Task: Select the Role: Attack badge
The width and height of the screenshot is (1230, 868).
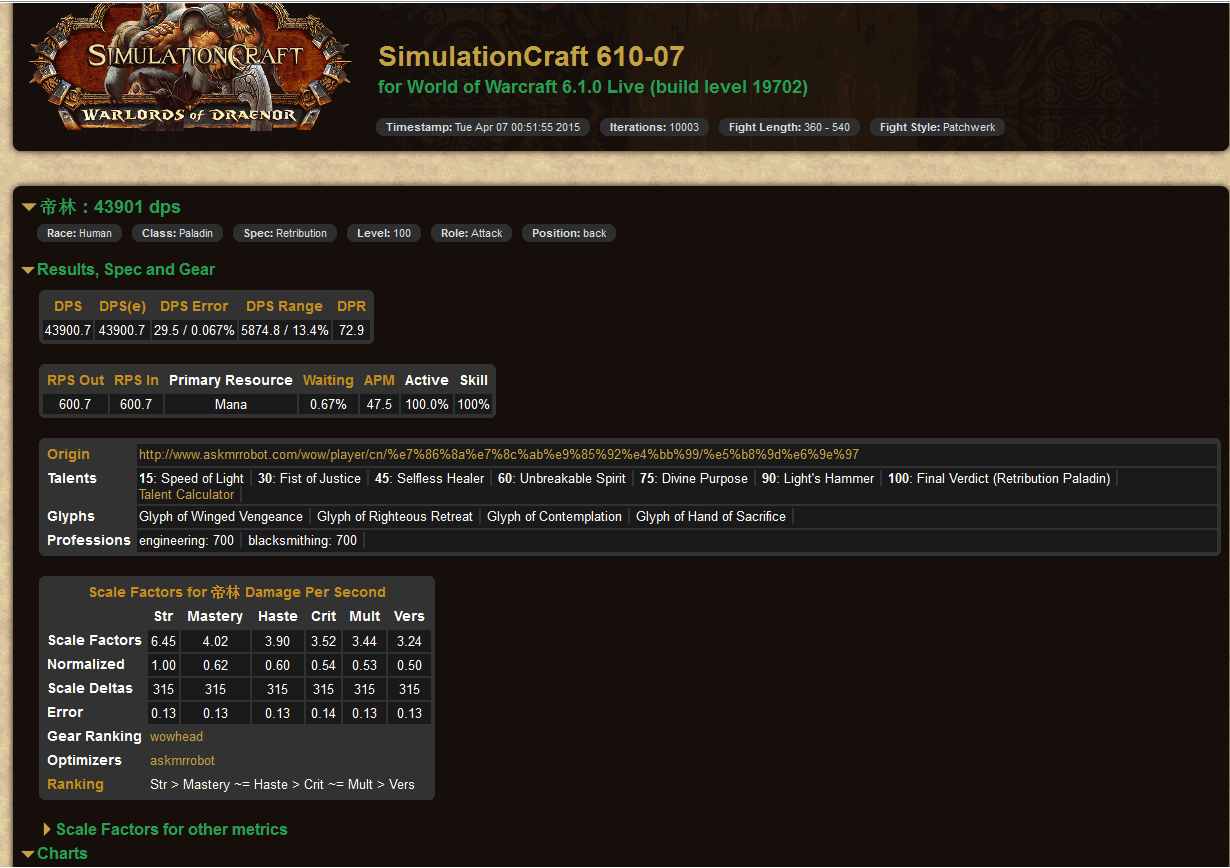Action: click(472, 233)
